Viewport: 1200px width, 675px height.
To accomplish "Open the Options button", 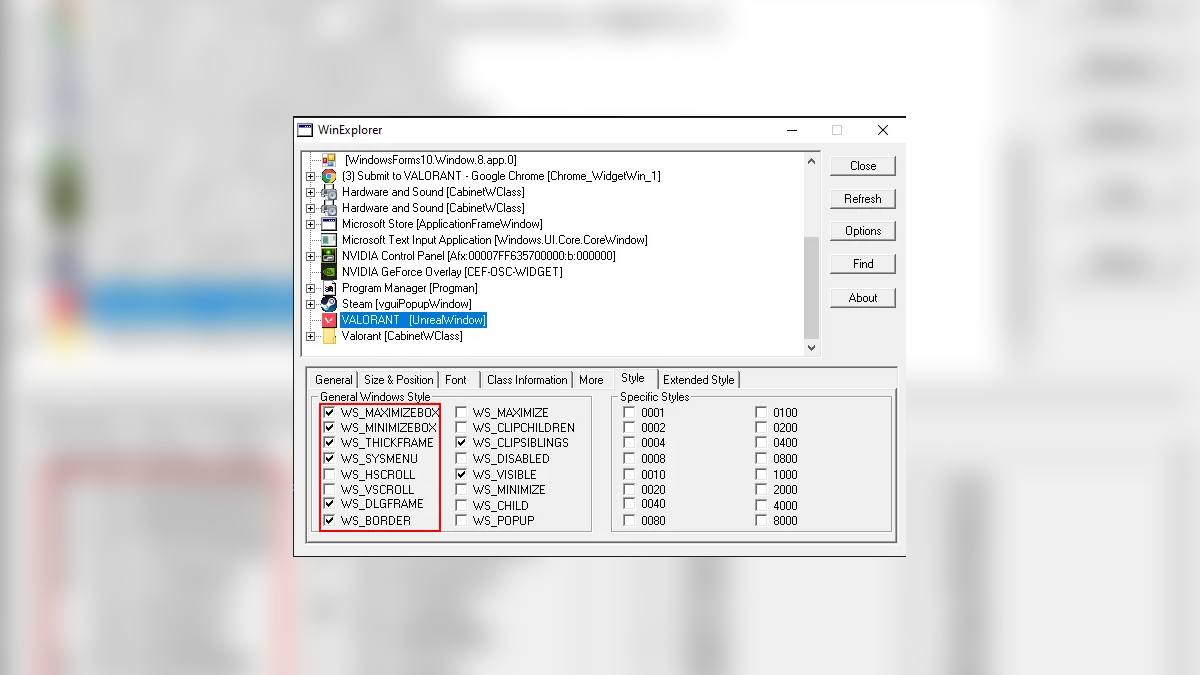I will tap(863, 231).
